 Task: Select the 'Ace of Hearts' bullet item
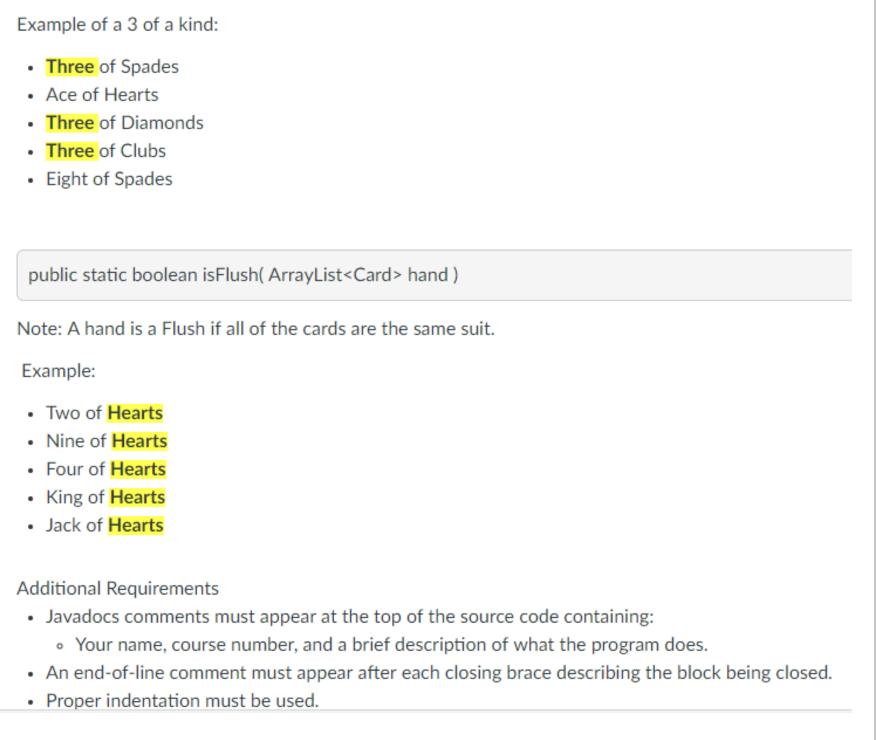click(102, 95)
